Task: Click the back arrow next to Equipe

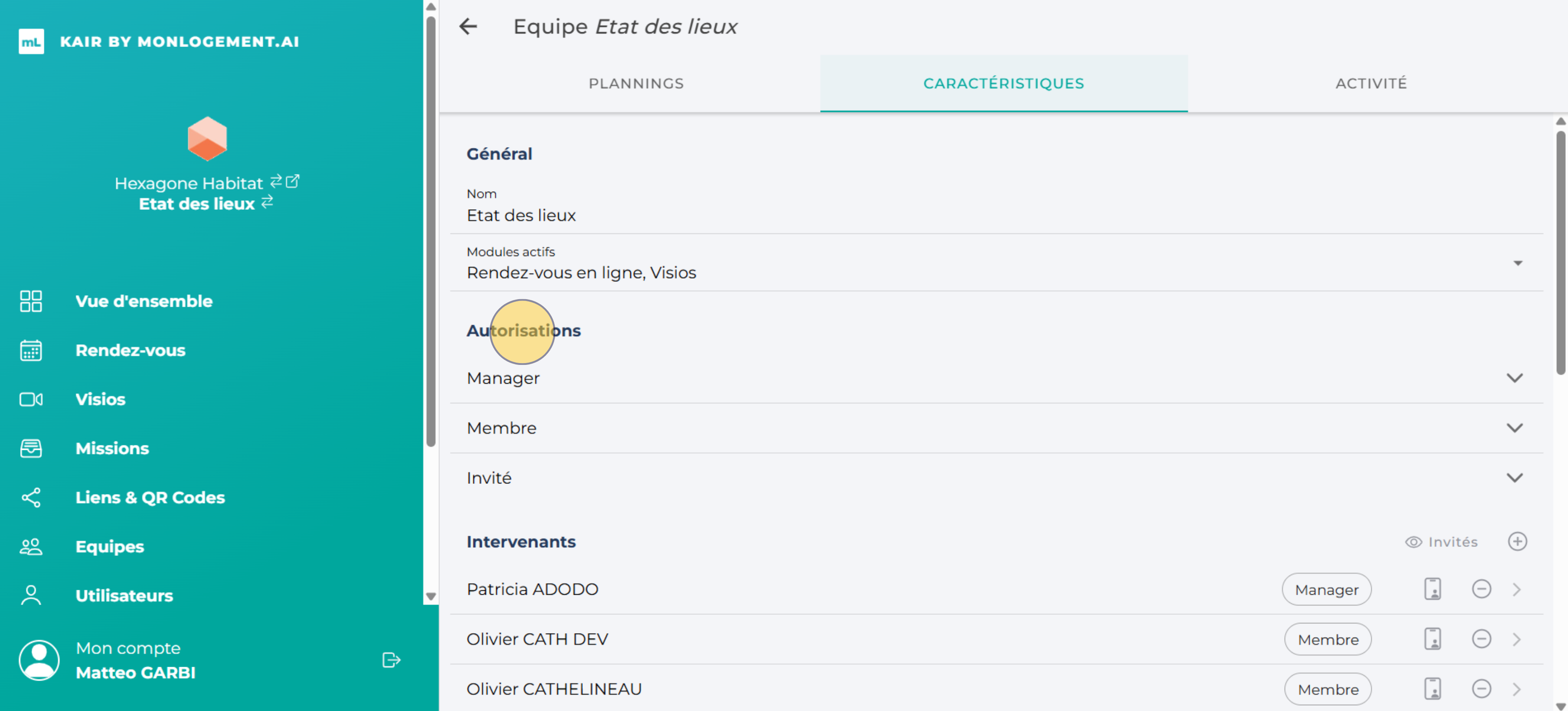Action: (x=468, y=27)
